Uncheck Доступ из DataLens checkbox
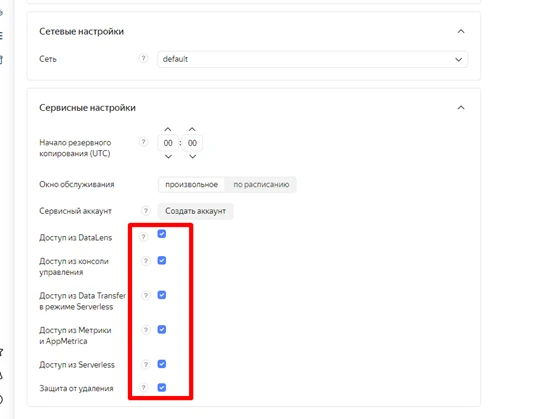The width and height of the screenshot is (555, 419). (x=162, y=234)
